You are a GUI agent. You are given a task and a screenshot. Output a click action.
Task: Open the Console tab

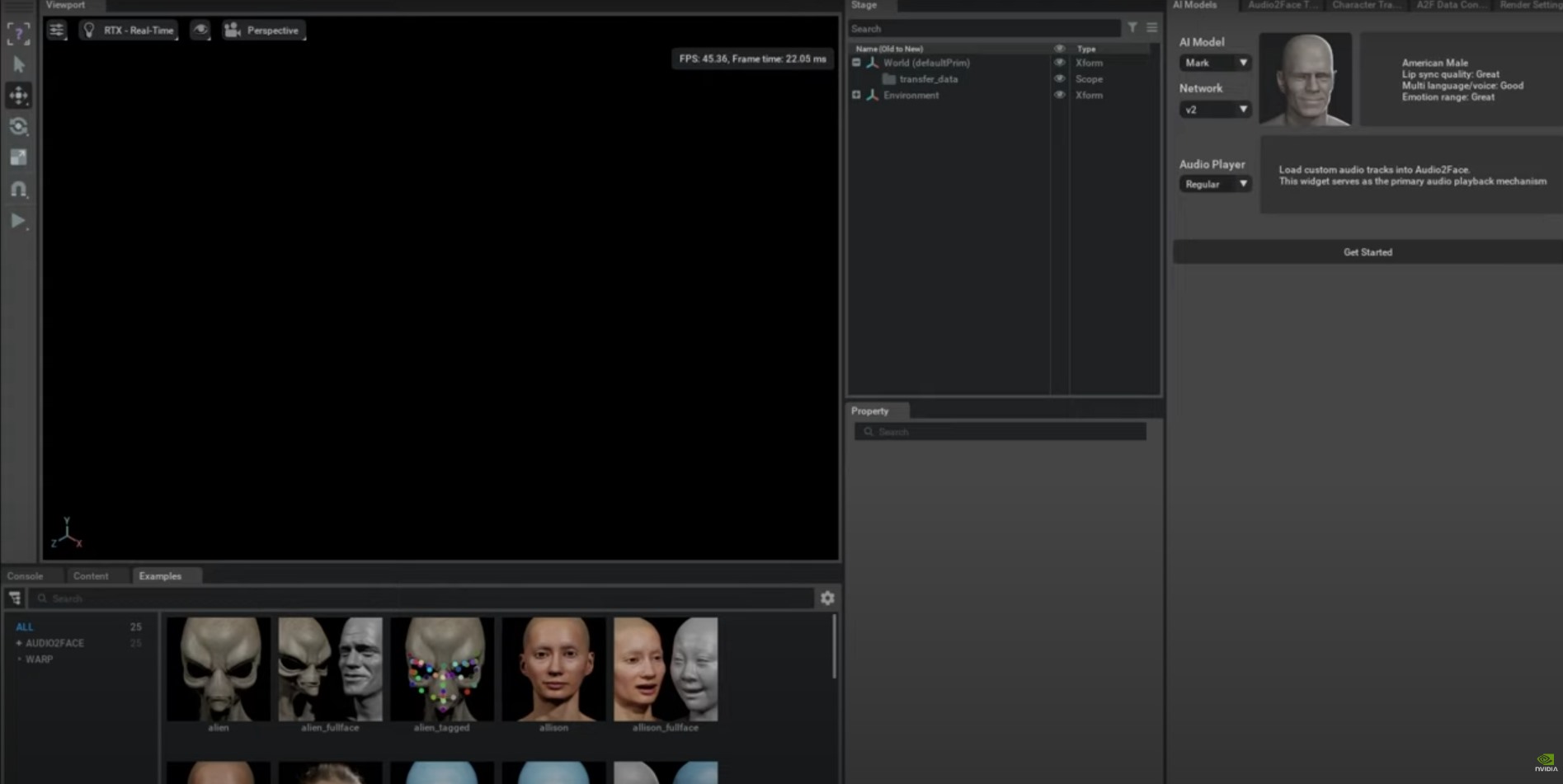[25, 576]
